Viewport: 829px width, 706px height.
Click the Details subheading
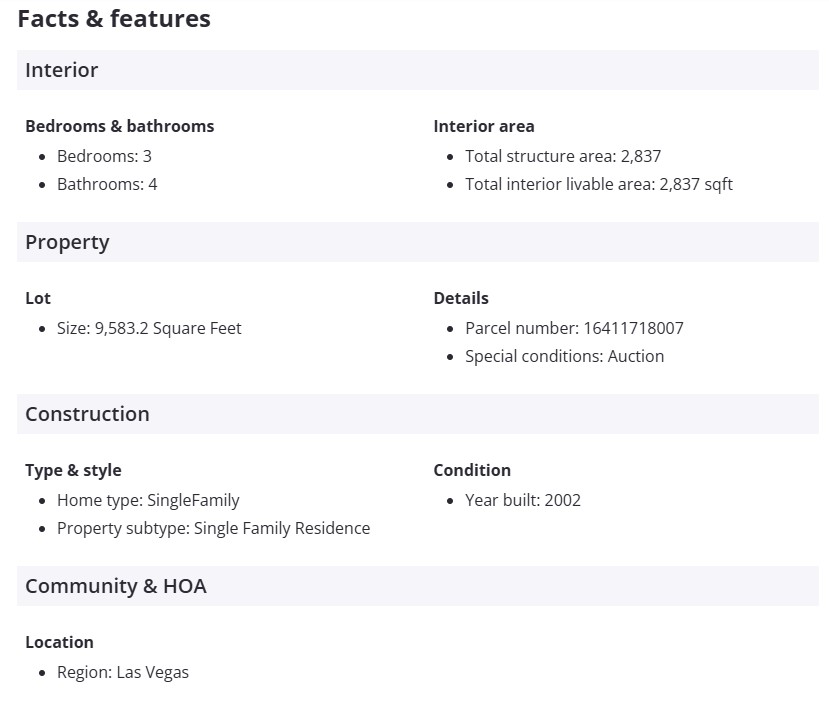pyautogui.click(x=461, y=298)
